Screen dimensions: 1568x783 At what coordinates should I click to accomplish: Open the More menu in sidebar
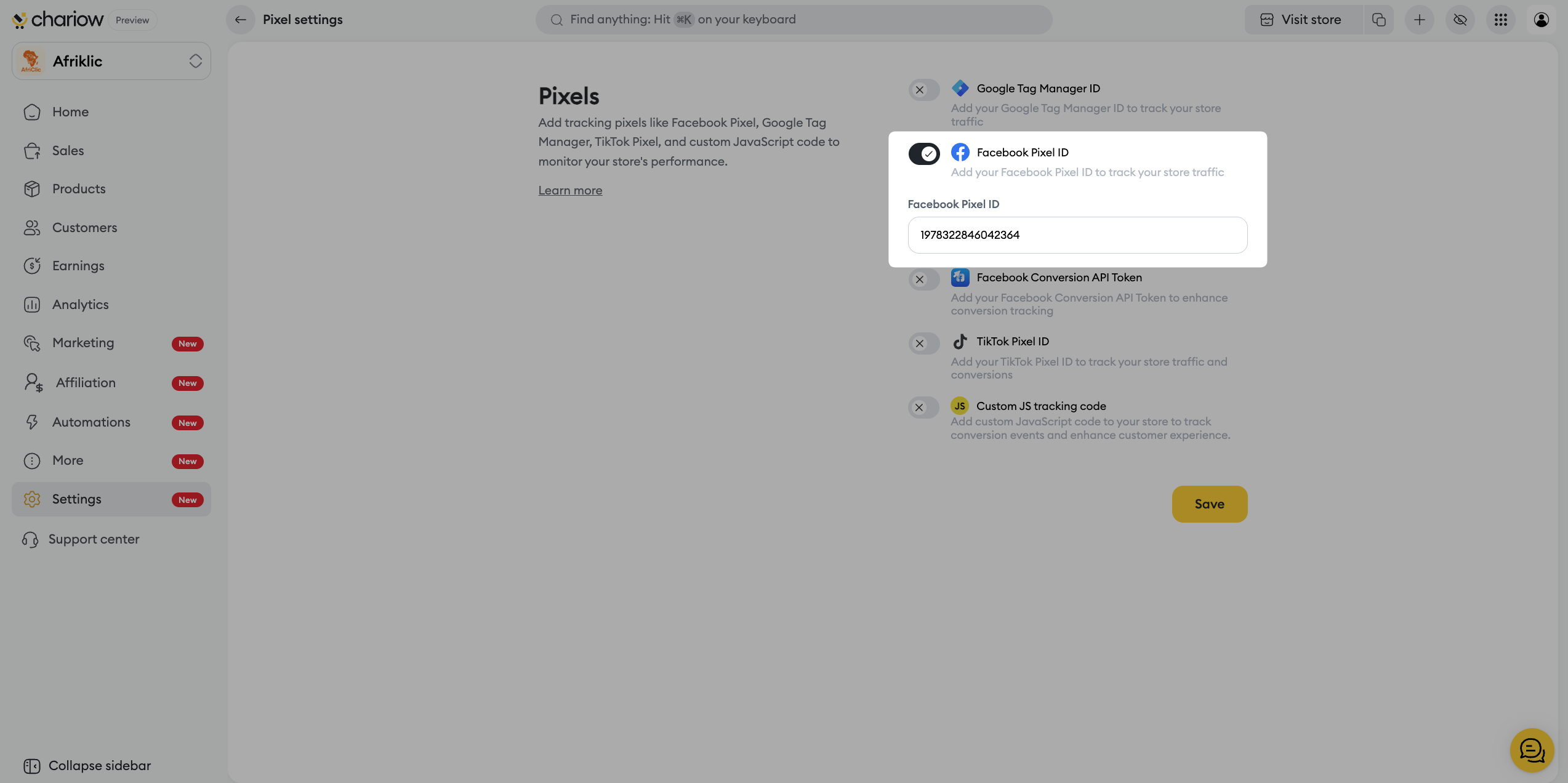[68, 460]
